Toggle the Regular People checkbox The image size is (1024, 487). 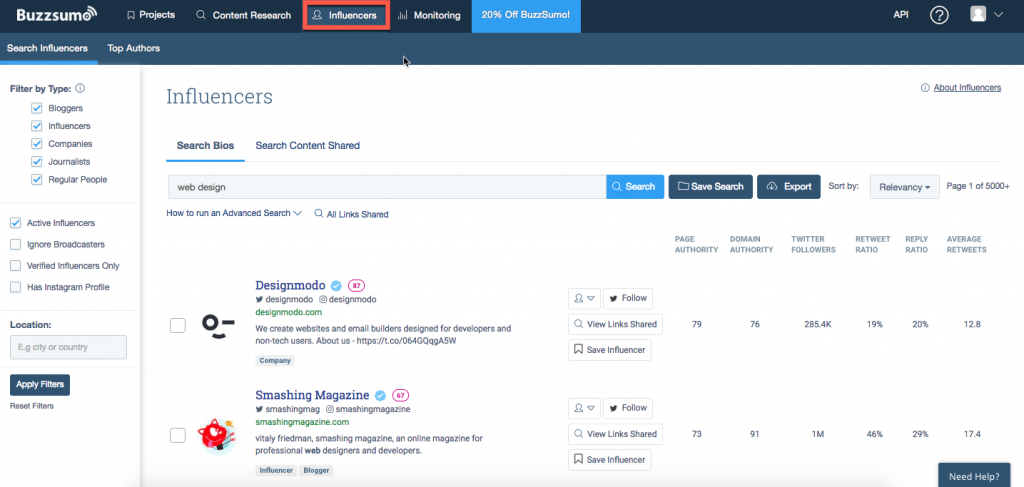pyautogui.click(x=37, y=179)
